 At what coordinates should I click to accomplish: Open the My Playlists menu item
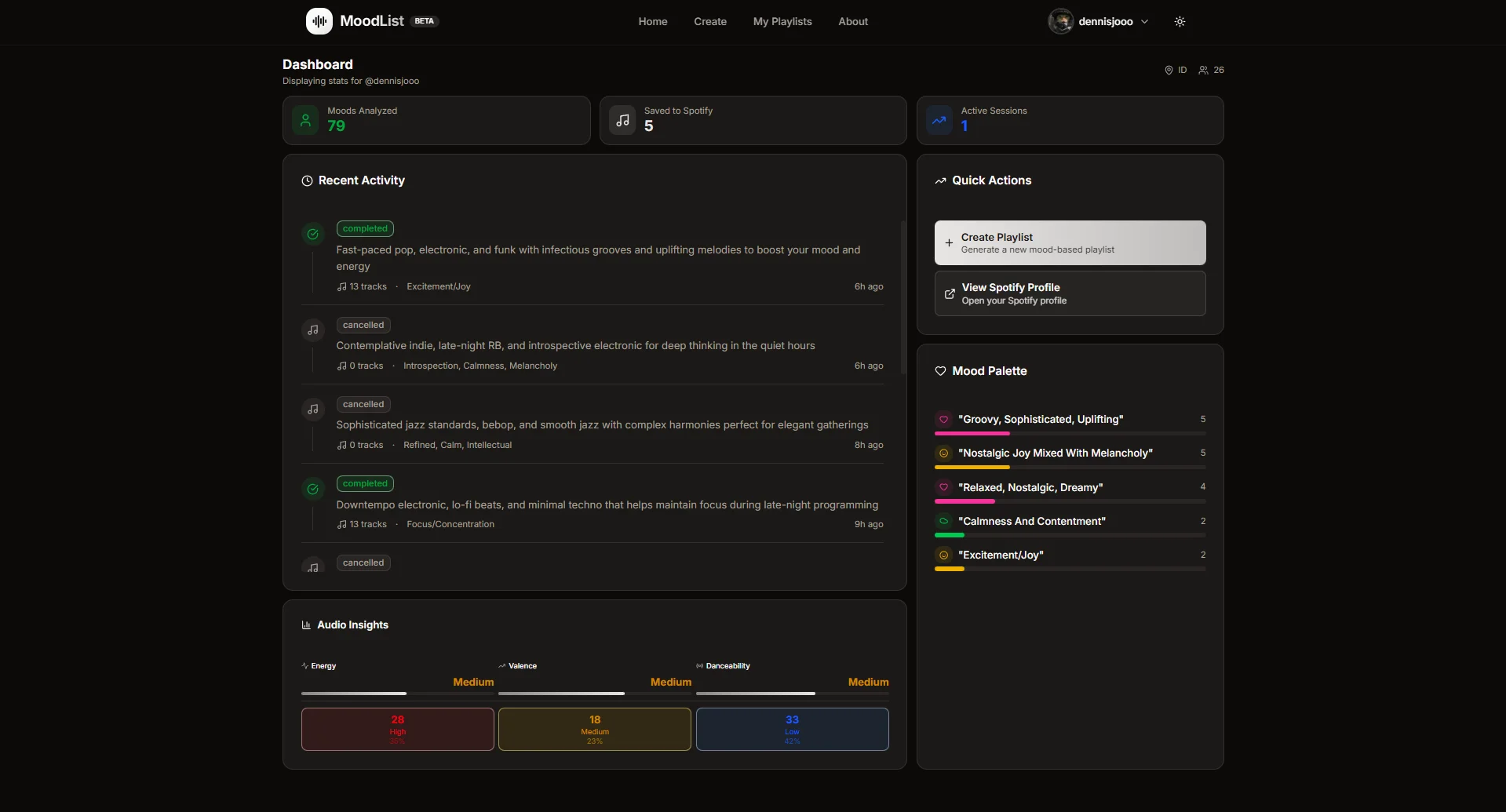click(782, 21)
